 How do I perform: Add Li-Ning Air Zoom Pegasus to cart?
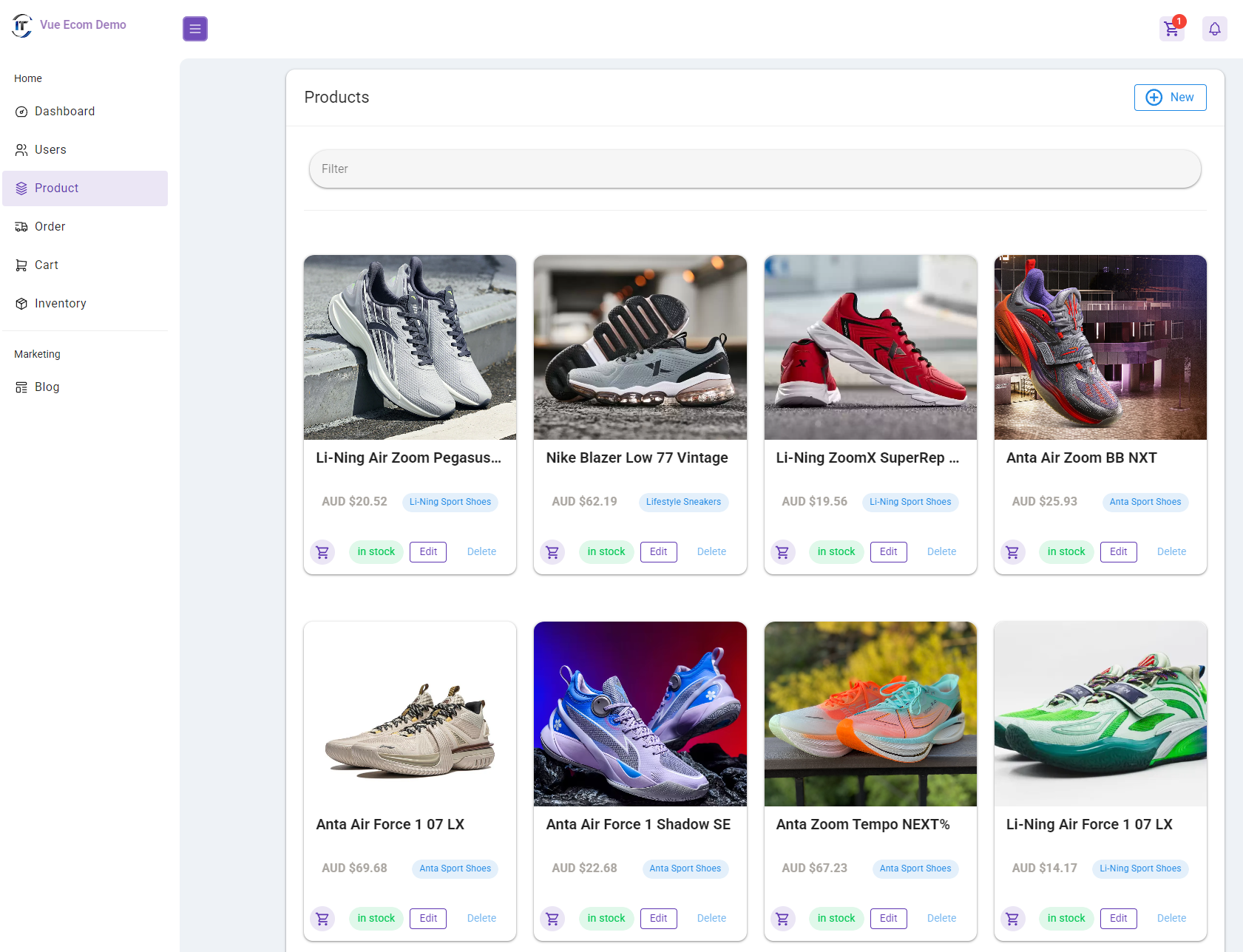click(x=322, y=552)
